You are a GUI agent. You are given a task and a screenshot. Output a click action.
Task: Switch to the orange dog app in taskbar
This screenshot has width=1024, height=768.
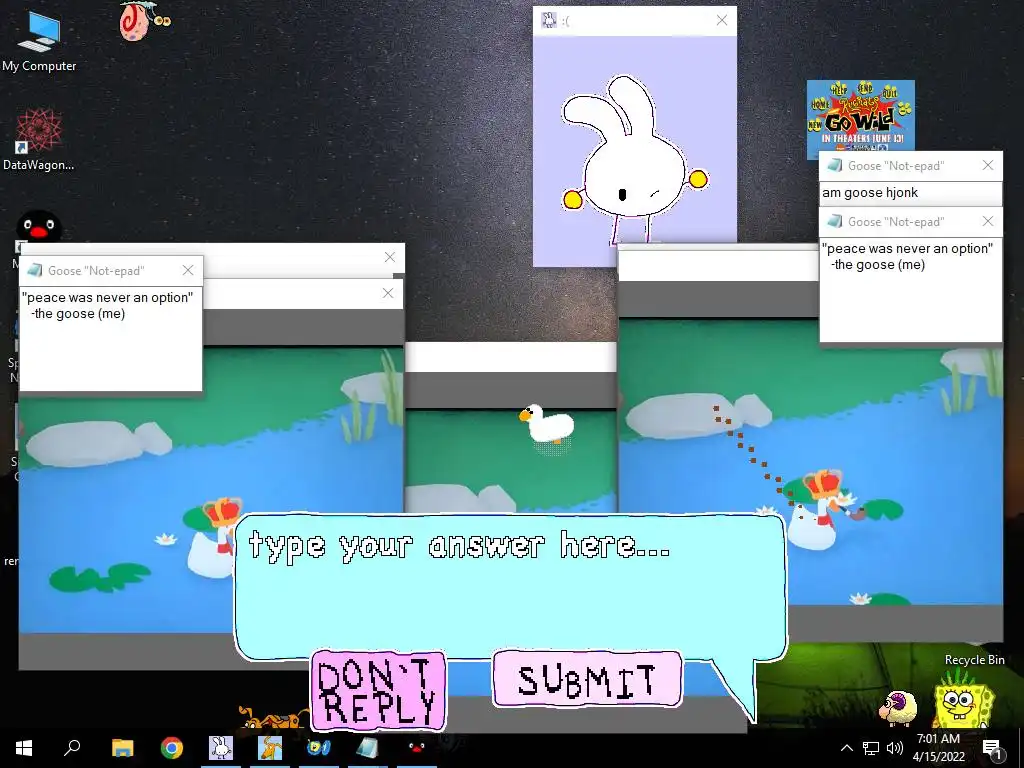pyautogui.click(x=270, y=748)
